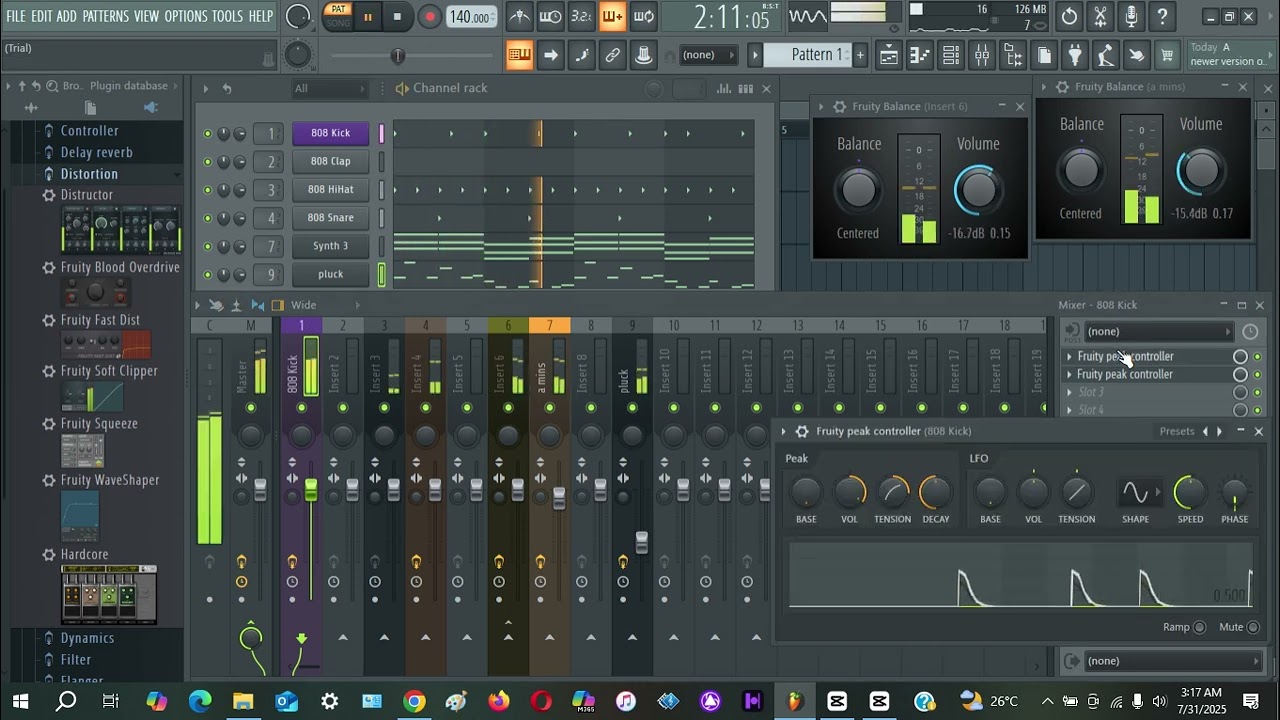
Task: Open Google Chrome from the taskbar
Action: (x=414, y=701)
